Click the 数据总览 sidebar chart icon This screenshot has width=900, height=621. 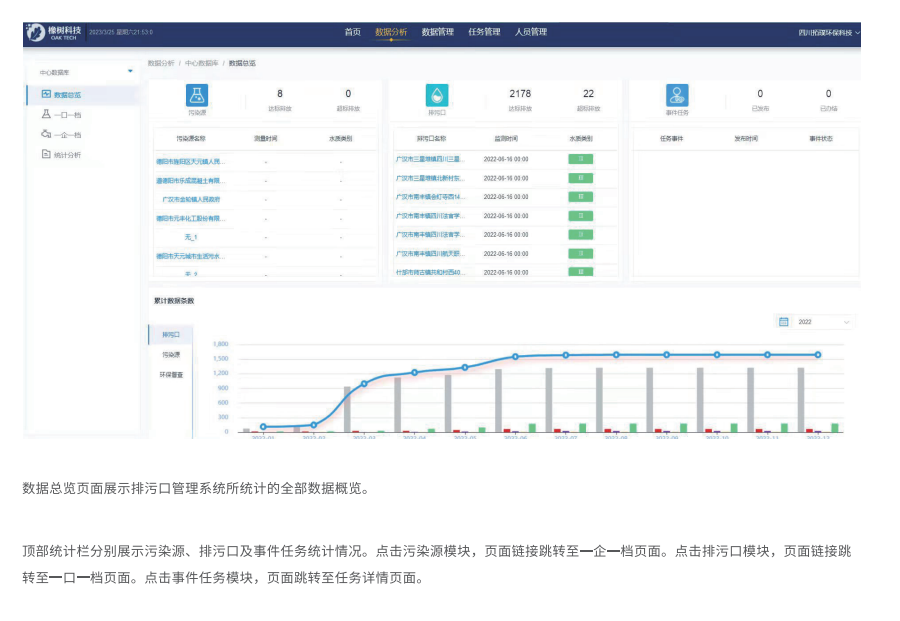(46, 95)
